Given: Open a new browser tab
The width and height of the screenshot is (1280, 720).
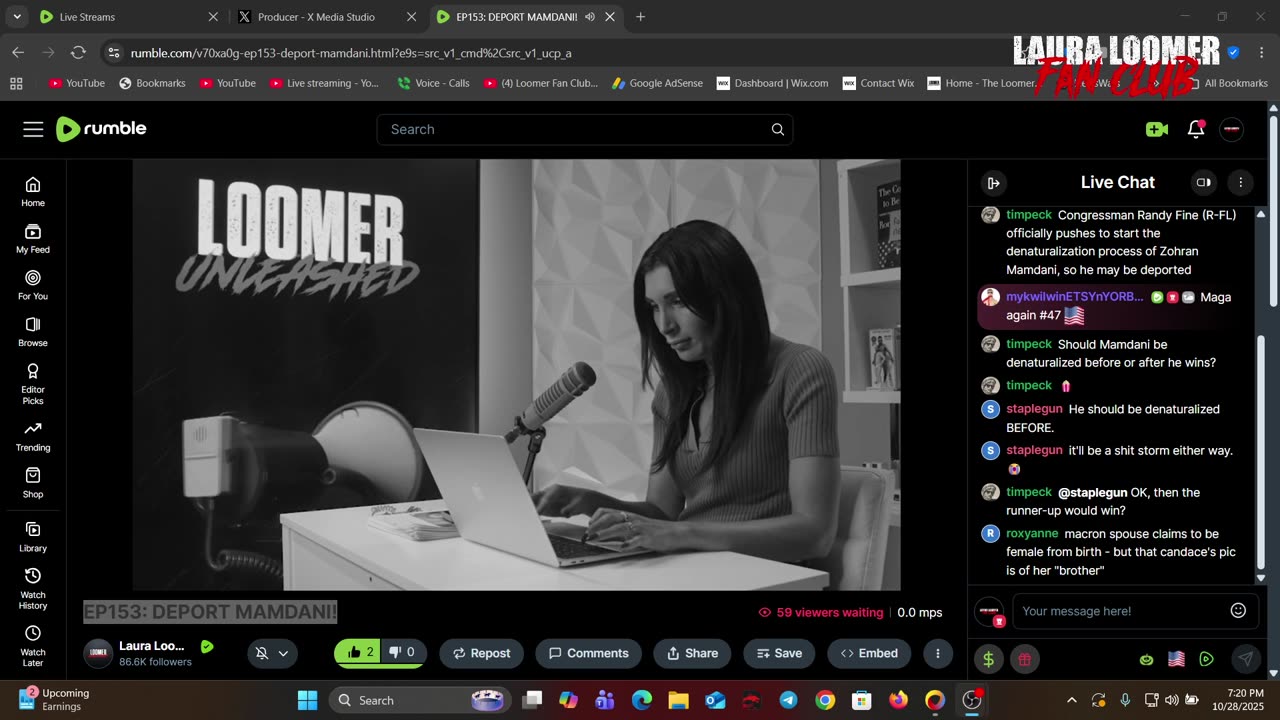Looking at the screenshot, I should pos(640,17).
